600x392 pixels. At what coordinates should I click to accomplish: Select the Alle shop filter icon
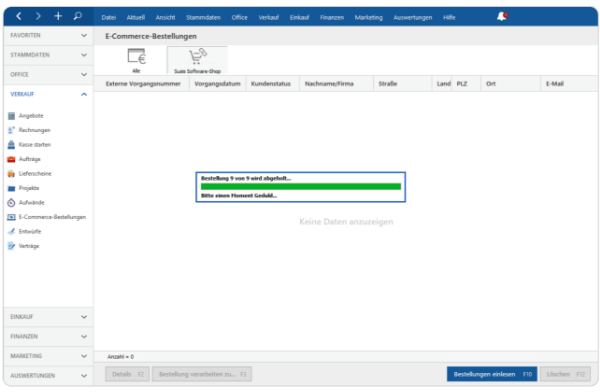[136, 57]
